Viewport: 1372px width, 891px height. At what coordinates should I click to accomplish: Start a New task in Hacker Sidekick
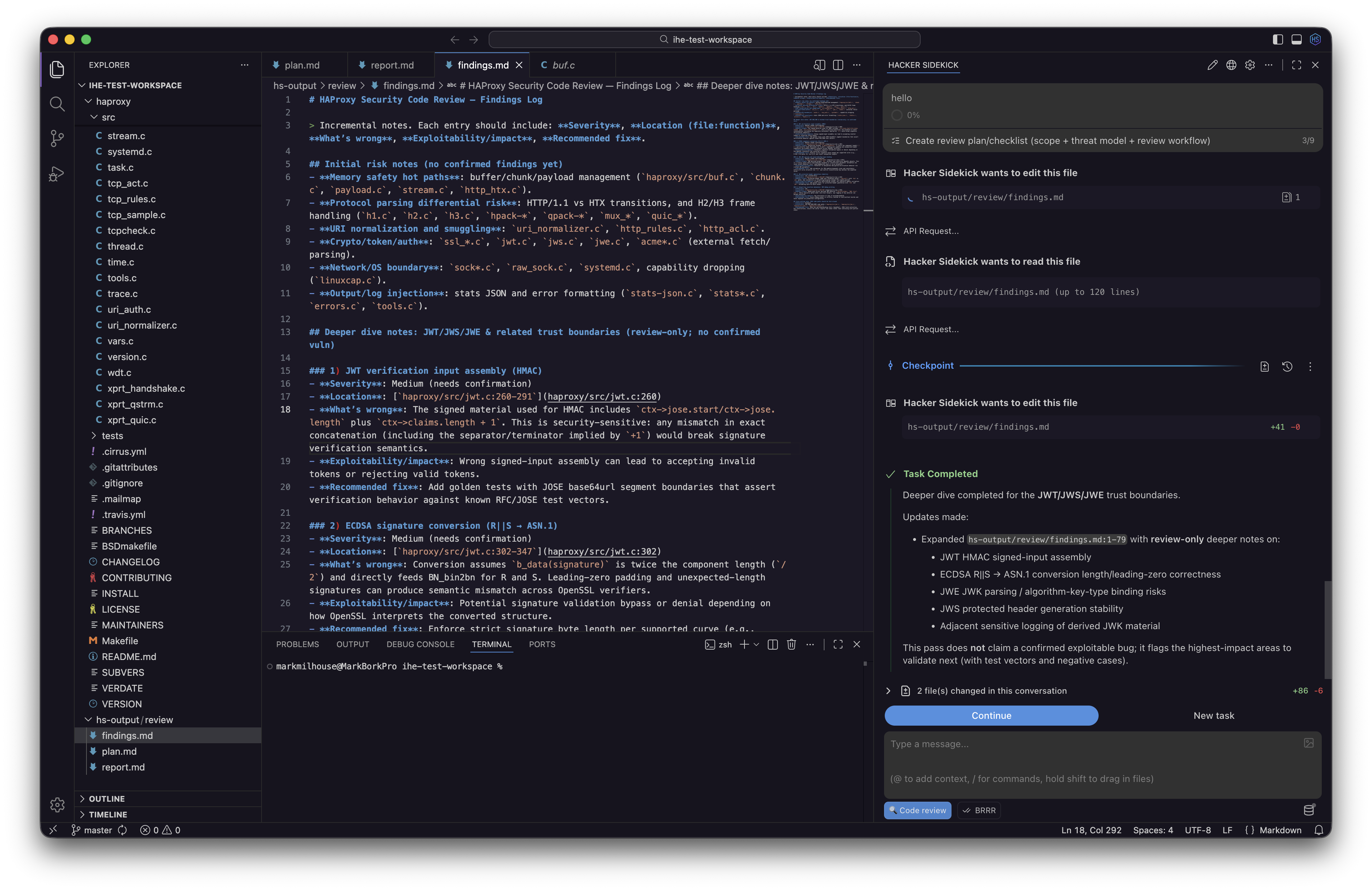point(1213,715)
